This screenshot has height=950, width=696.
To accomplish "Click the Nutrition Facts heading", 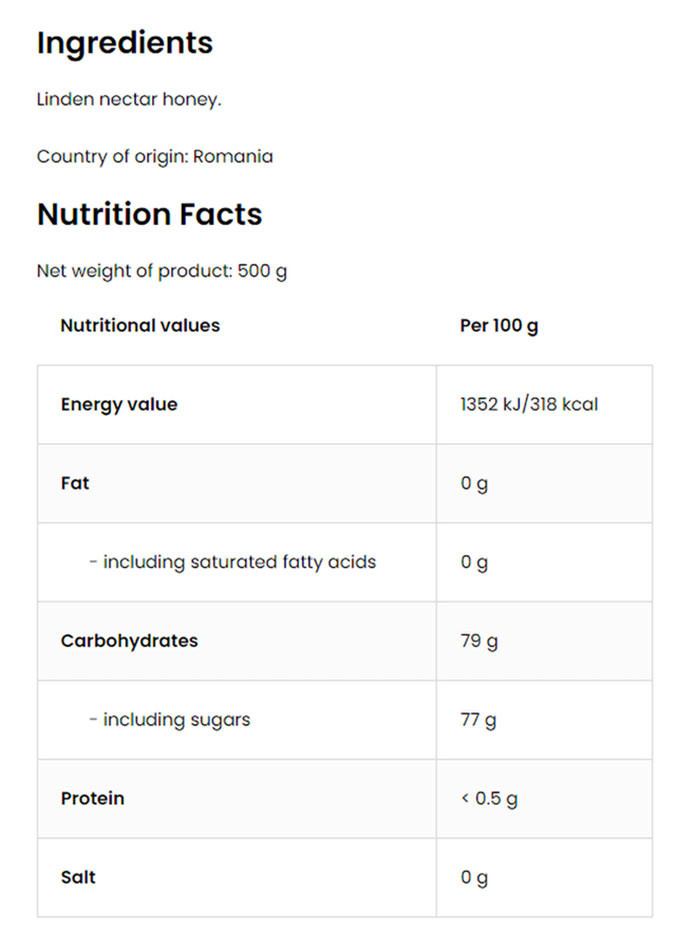I will click(150, 214).
